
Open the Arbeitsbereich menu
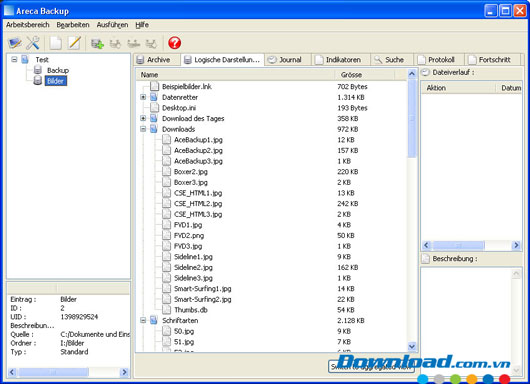(28, 25)
